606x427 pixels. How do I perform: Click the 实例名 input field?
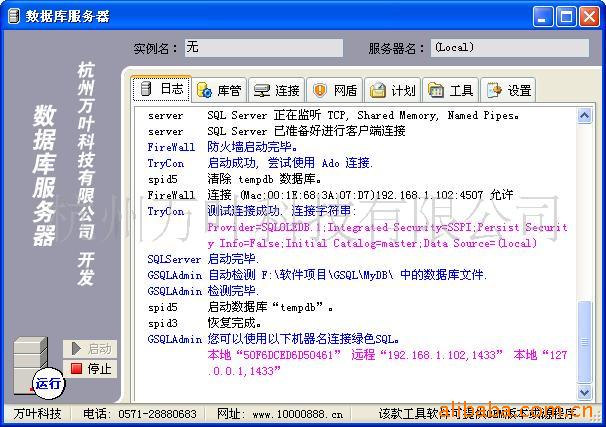coord(264,48)
